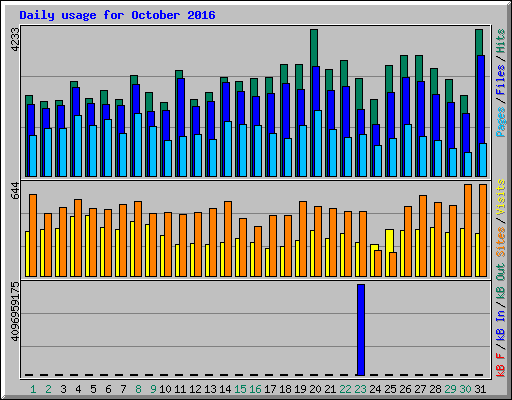Image resolution: width=512 pixels, height=400 pixels.
Task: Click day label 14 on the x-axis
Action: point(225,389)
